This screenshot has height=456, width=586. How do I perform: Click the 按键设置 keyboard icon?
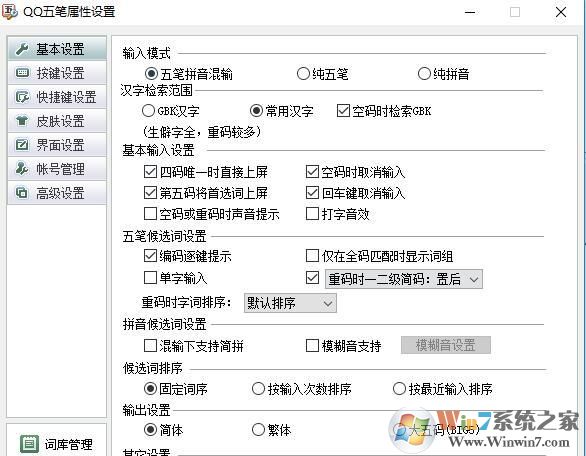pos(22,73)
